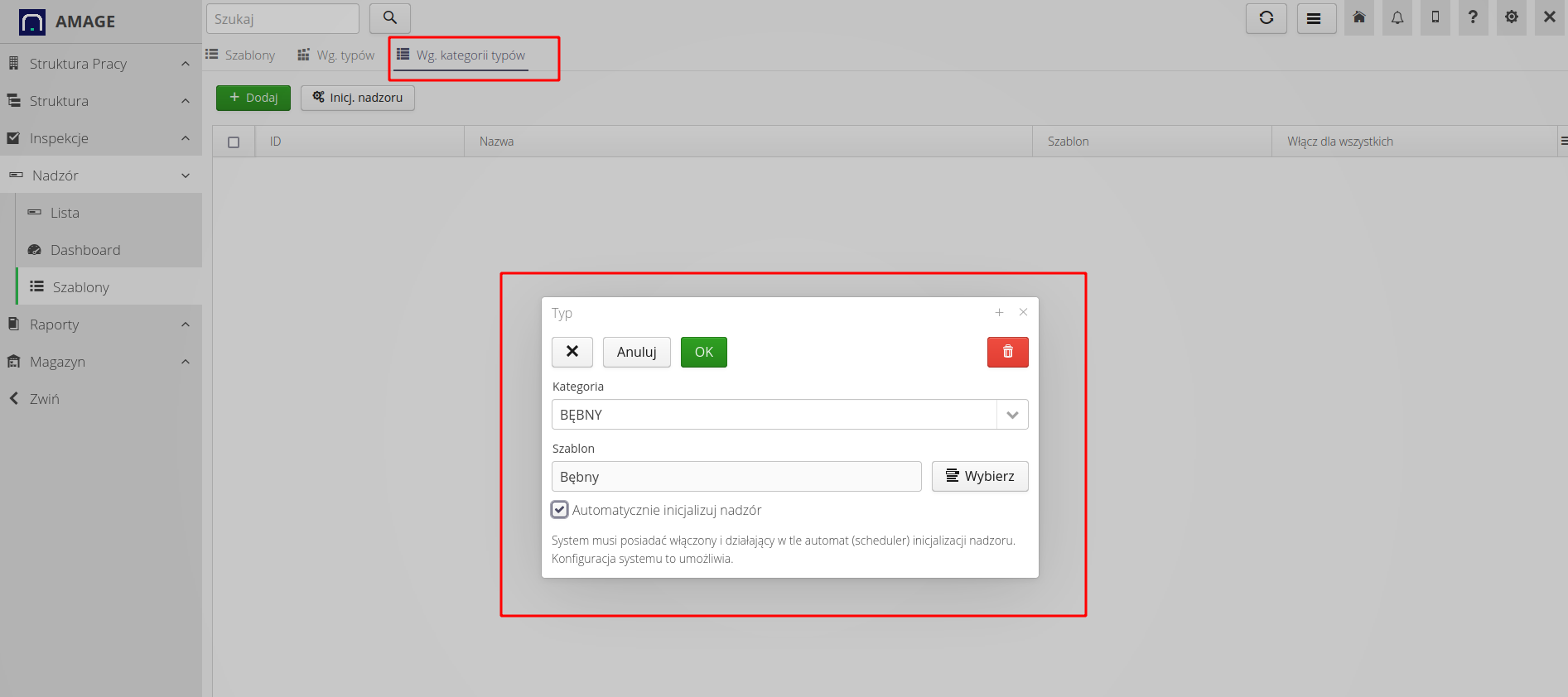Open Dashboard in the sidebar
The image size is (1568, 697).
tap(85, 250)
